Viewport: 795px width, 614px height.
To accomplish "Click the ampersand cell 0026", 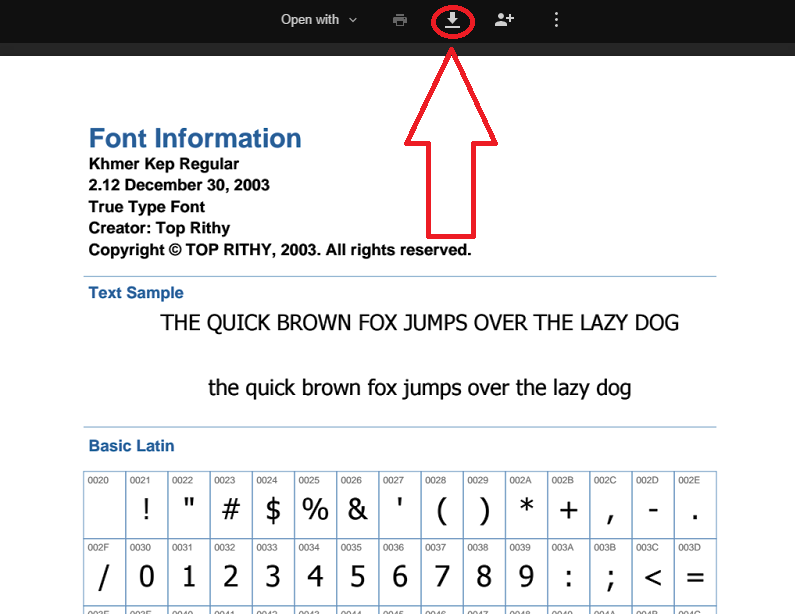I will point(357,505).
